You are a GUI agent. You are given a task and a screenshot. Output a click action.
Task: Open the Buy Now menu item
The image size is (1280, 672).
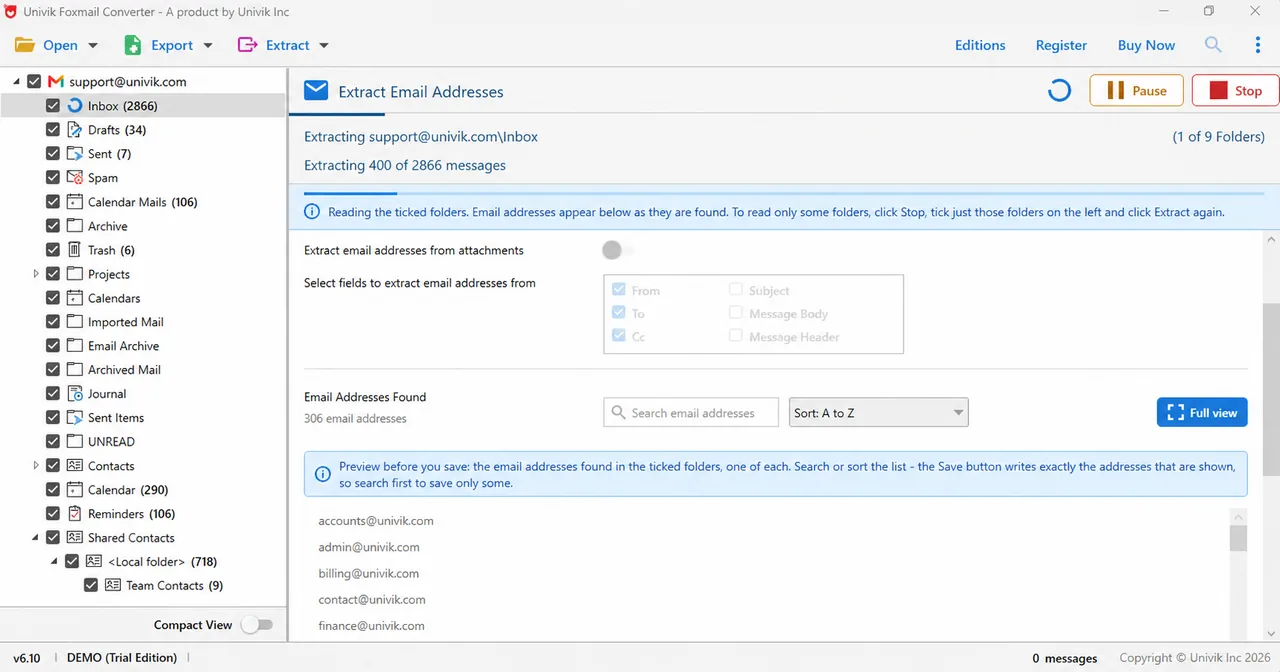point(1146,45)
